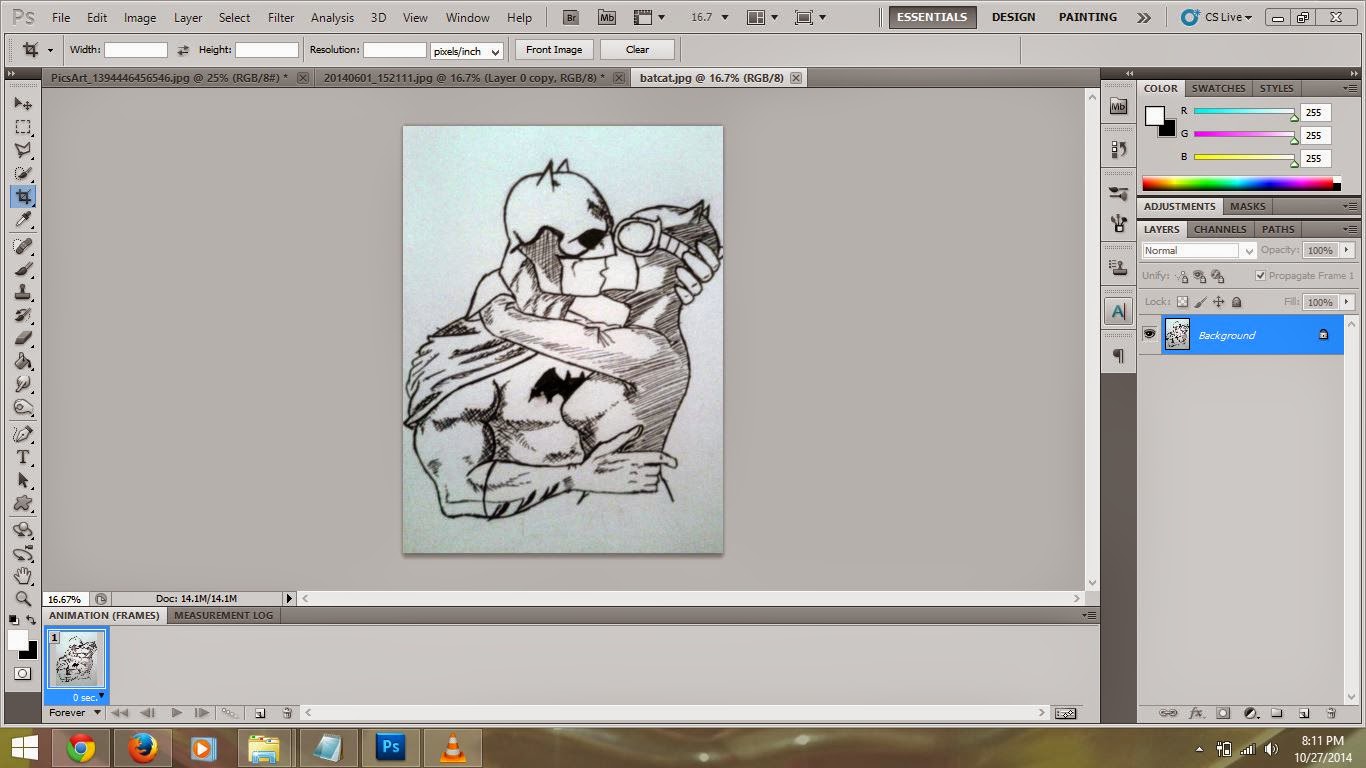Open the CS Live button
The width and height of the screenshot is (1366, 768).
pos(1216,17)
